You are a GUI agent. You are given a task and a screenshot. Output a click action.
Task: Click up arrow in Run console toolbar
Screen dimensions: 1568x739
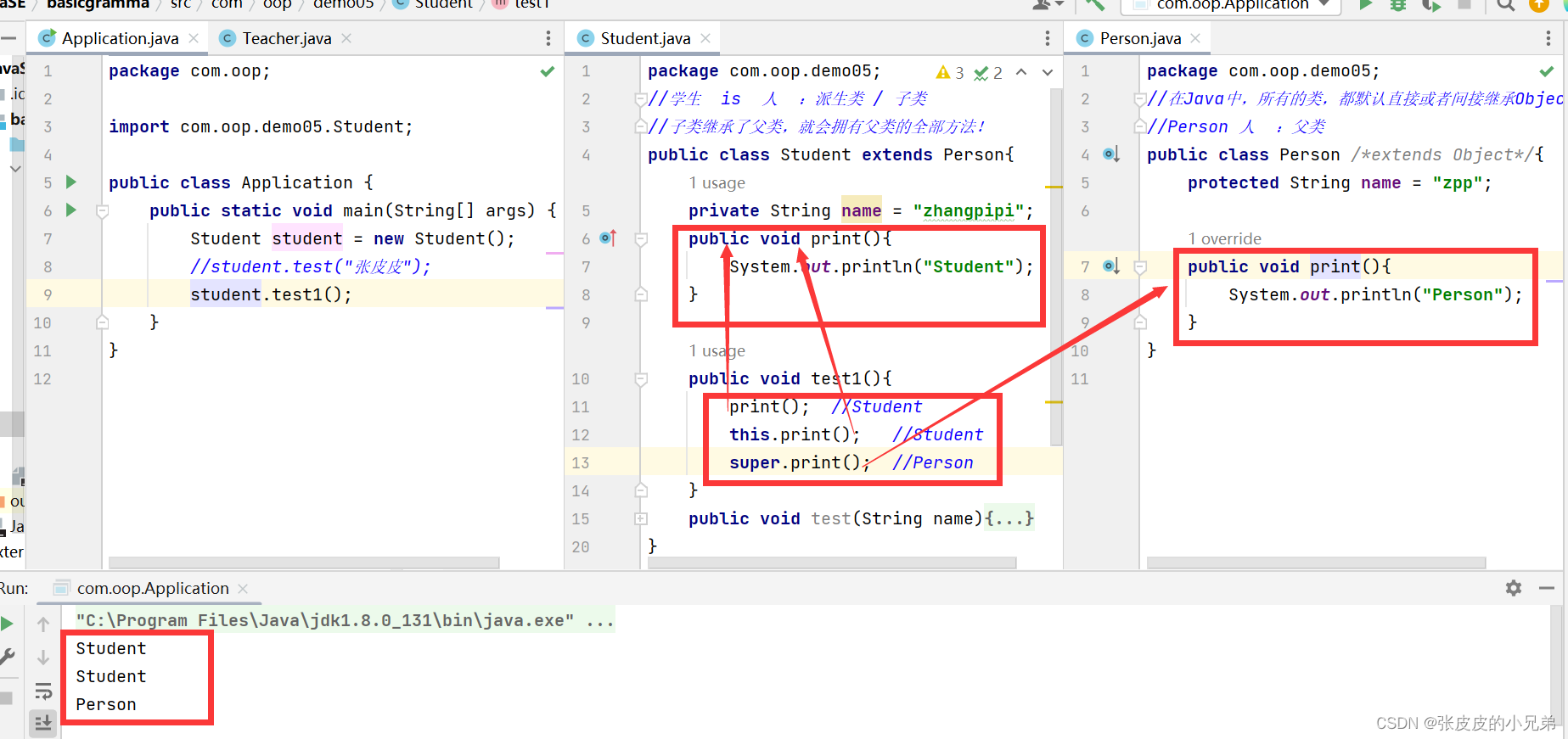[x=43, y=624]
